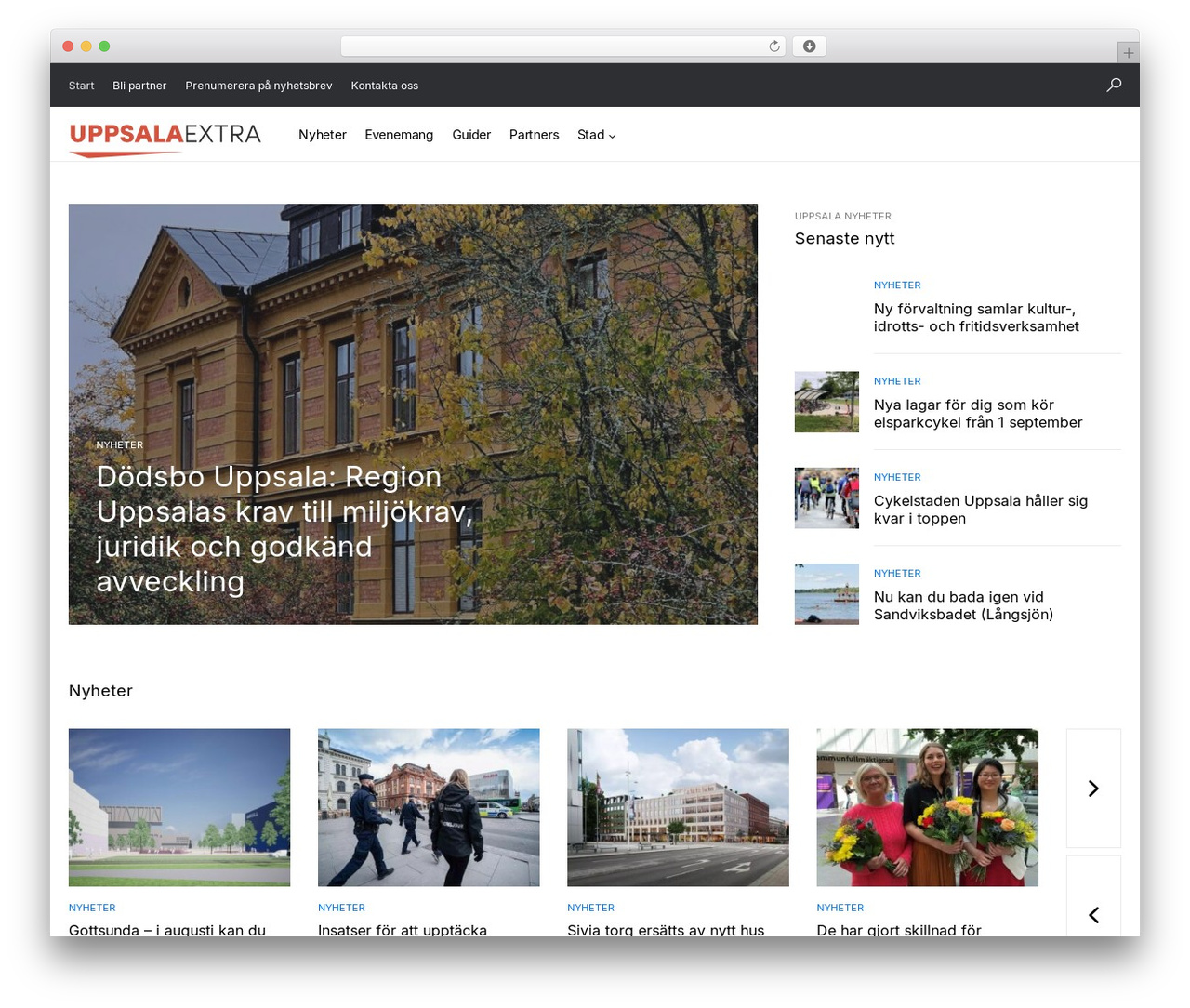Select Partners in the main menu

click(535, 135)
